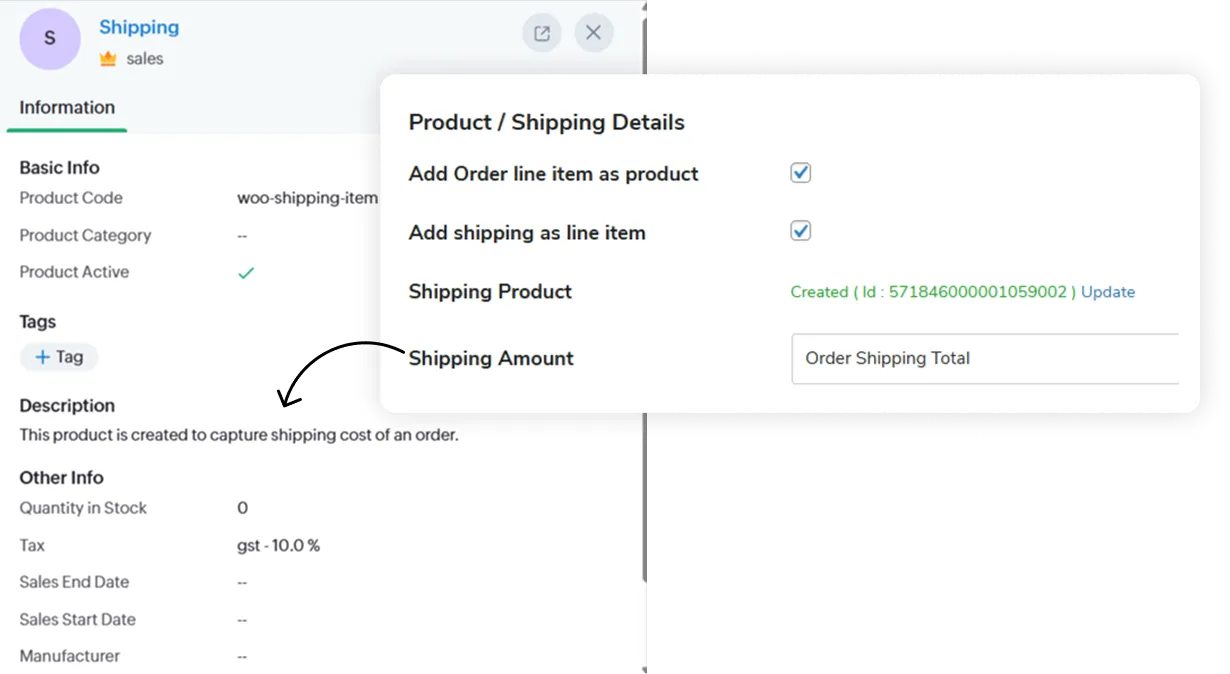Click the crown icon beside sales

tap(108, 59)
